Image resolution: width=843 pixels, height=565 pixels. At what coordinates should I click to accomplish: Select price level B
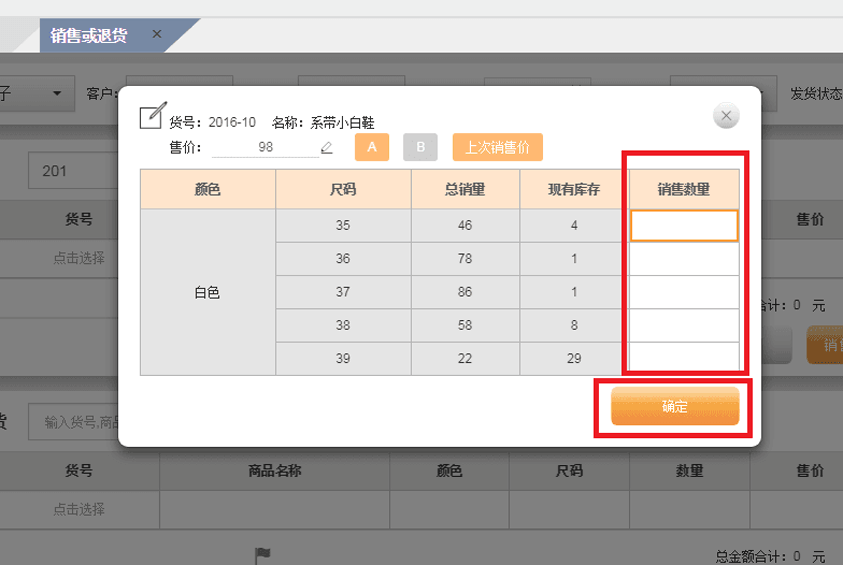point(420,148)
